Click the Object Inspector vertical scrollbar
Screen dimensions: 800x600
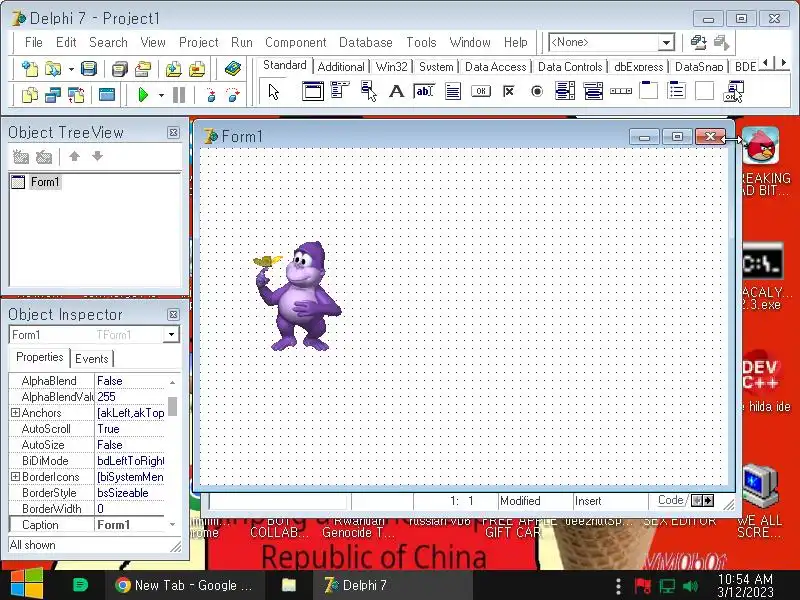(172, 453)
